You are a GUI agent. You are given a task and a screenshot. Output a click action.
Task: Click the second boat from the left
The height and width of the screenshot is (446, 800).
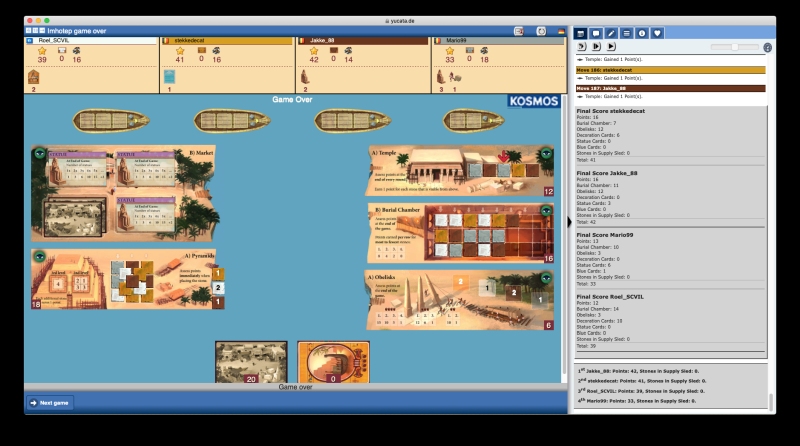[232, 121]
